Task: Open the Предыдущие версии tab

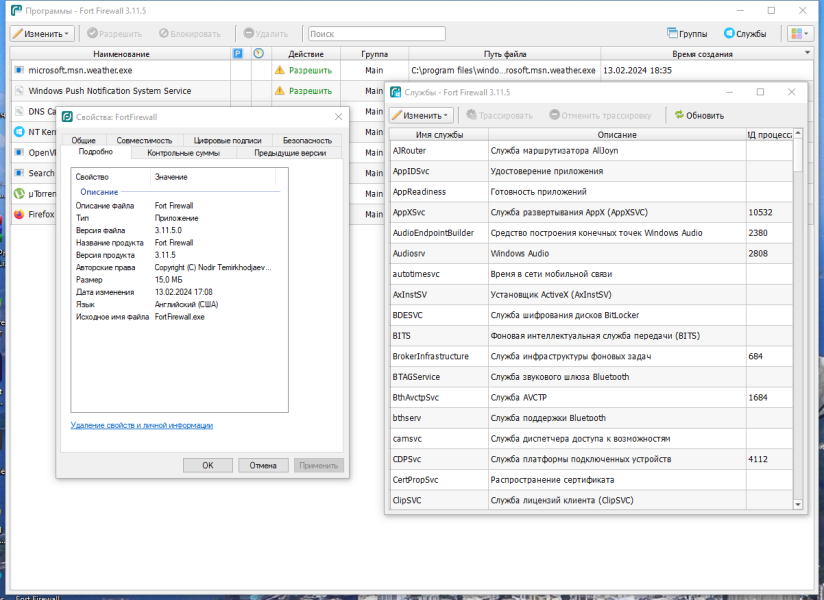Action: tap(290, 153)
